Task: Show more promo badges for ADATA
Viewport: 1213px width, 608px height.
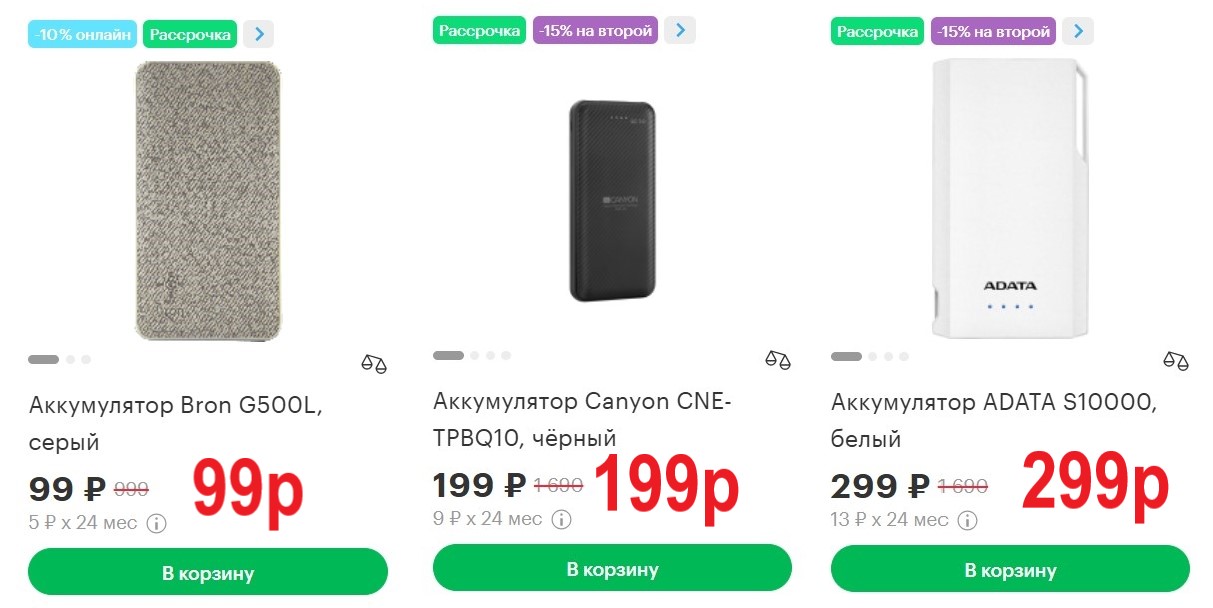Action: [x=1078, y=31]
